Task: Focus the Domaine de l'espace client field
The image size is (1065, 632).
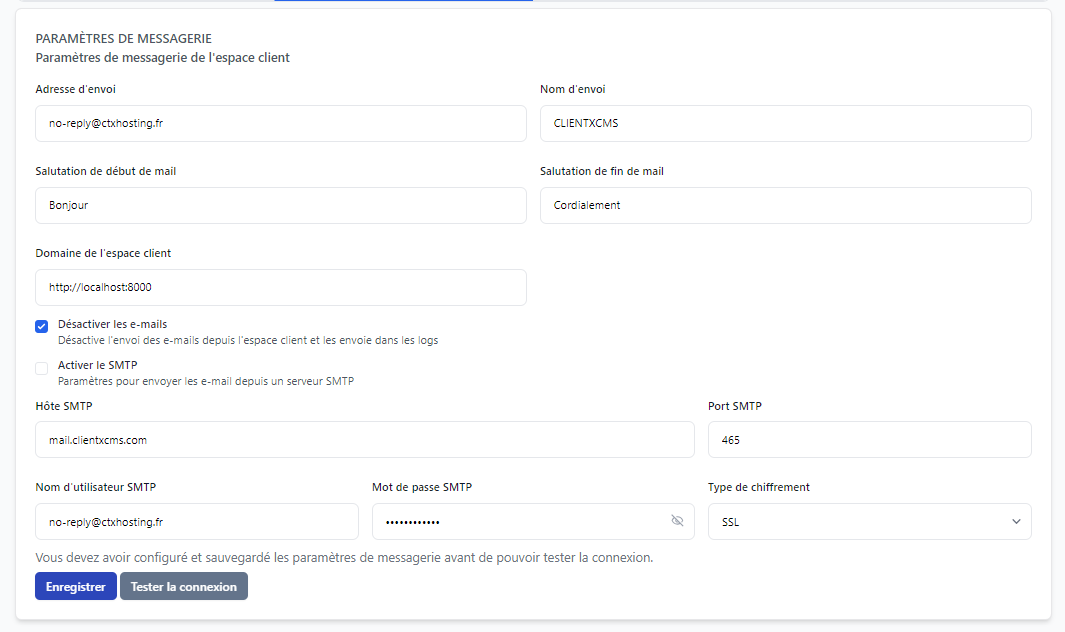Action: click(x=280, y=288)
